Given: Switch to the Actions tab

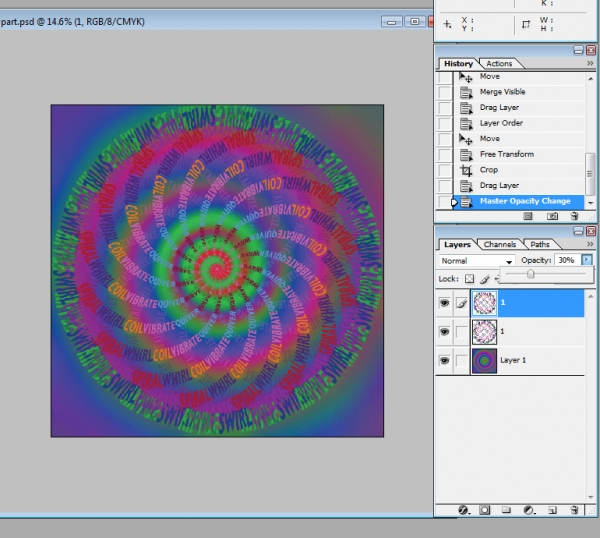Looking at the screenshot, I should pos(499,64).
